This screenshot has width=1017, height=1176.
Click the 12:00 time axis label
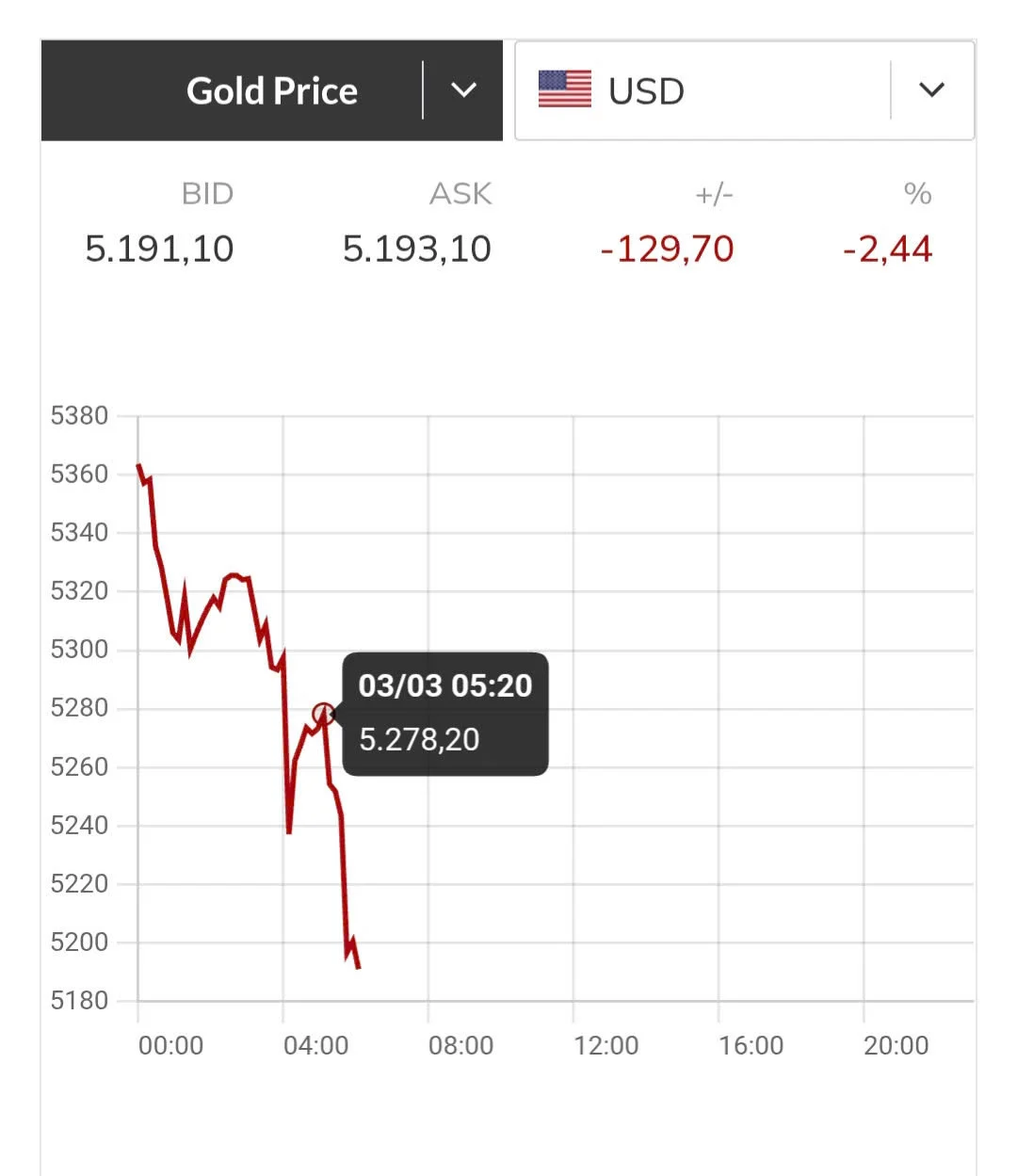(x=605, y=1045)
